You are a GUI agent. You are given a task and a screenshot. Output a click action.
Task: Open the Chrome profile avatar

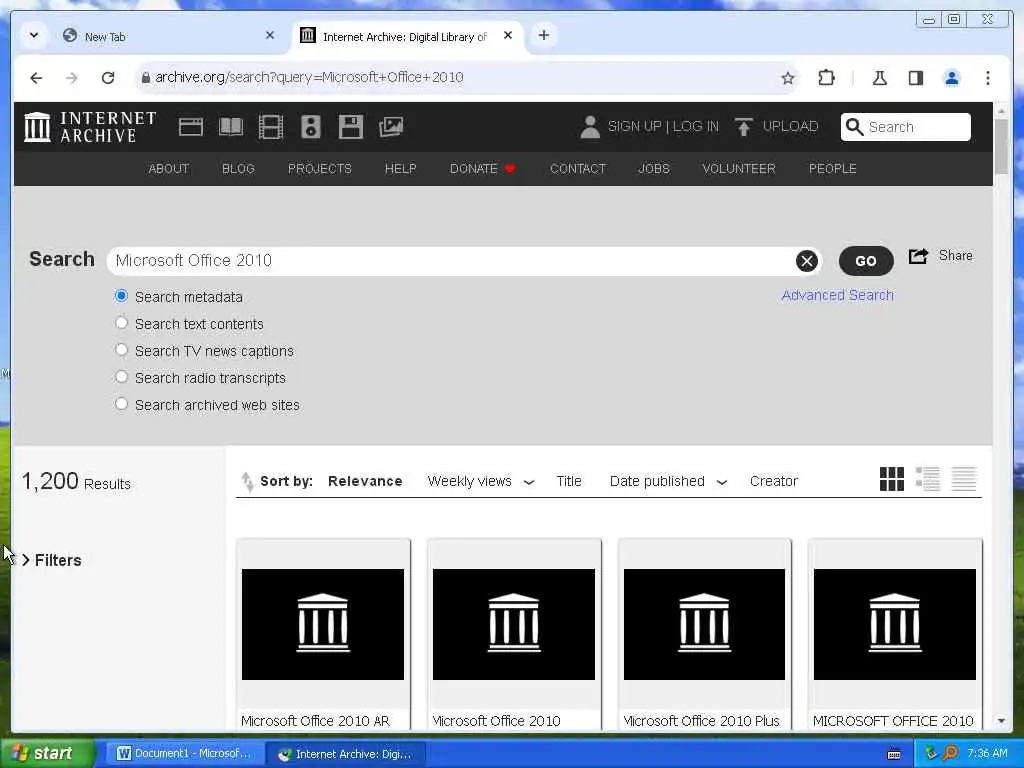point(952,78)
